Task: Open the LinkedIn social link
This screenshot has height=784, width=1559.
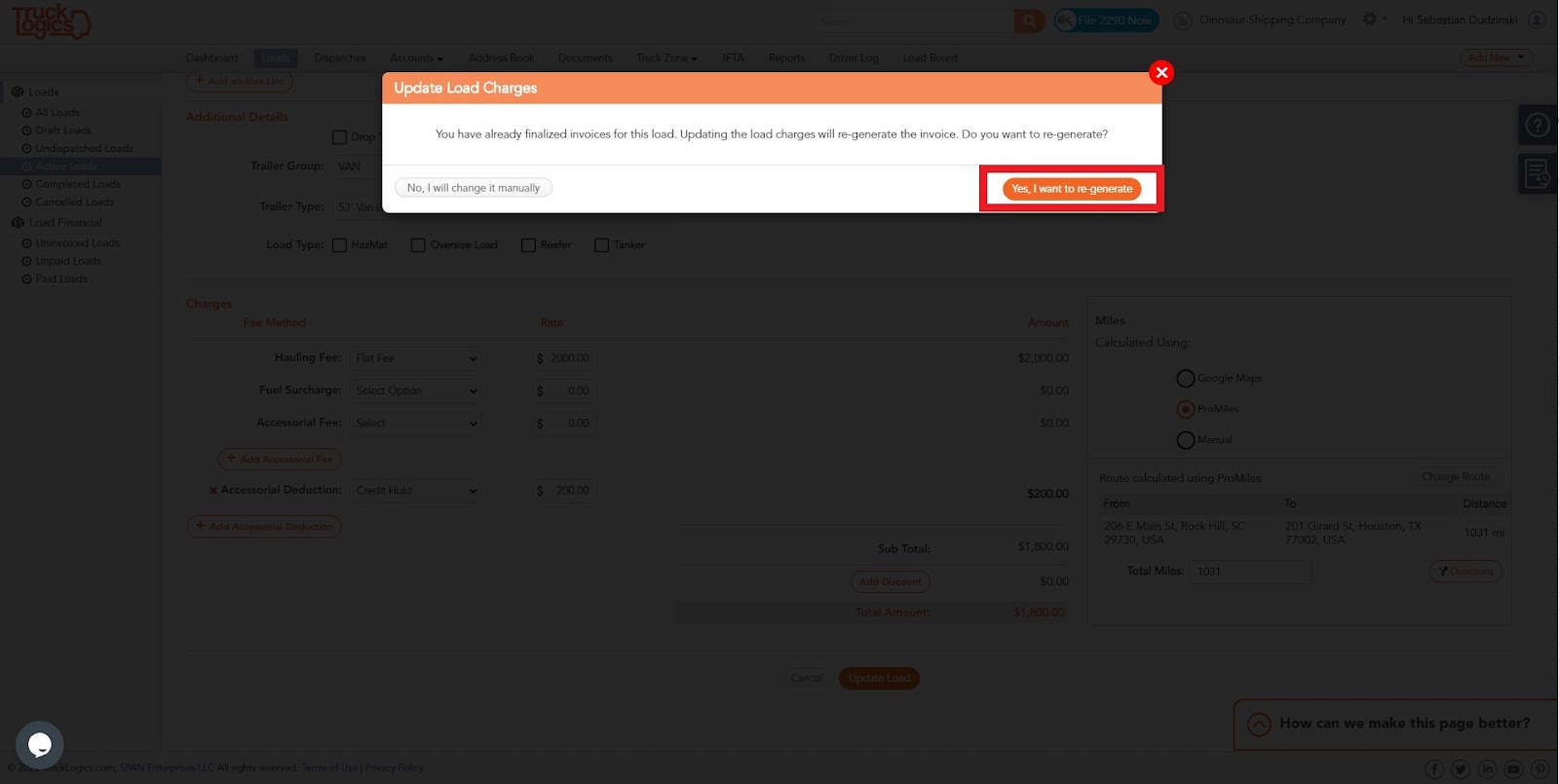Action: [x=1487, y=769]
